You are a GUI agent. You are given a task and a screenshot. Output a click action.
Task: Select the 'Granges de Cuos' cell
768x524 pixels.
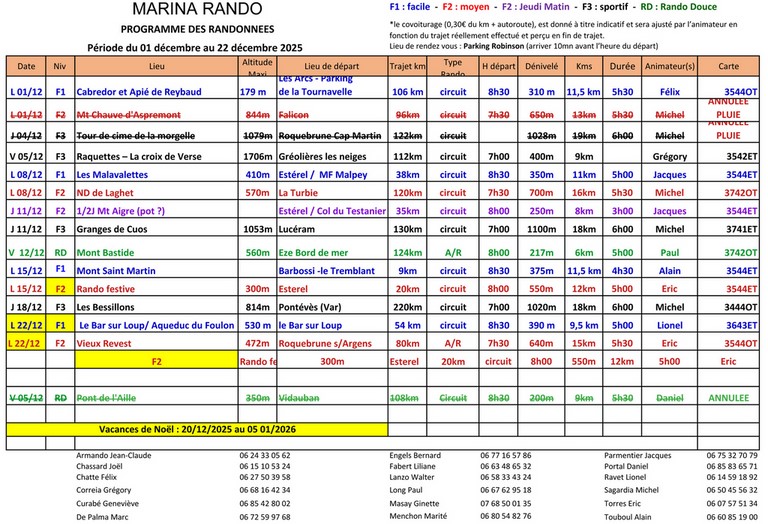point(113,228)
